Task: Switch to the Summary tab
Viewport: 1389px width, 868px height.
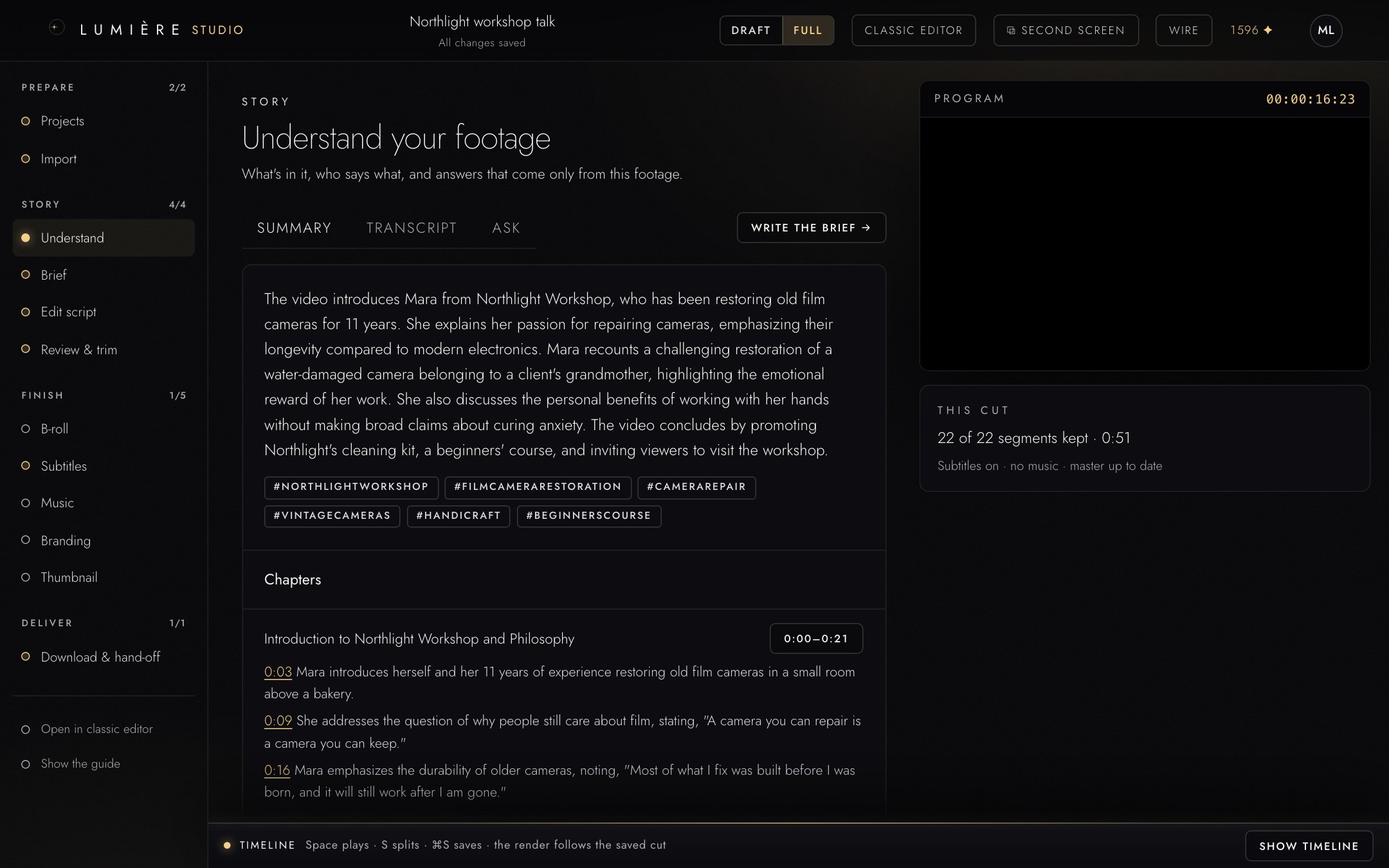Action: click(294, 228)
